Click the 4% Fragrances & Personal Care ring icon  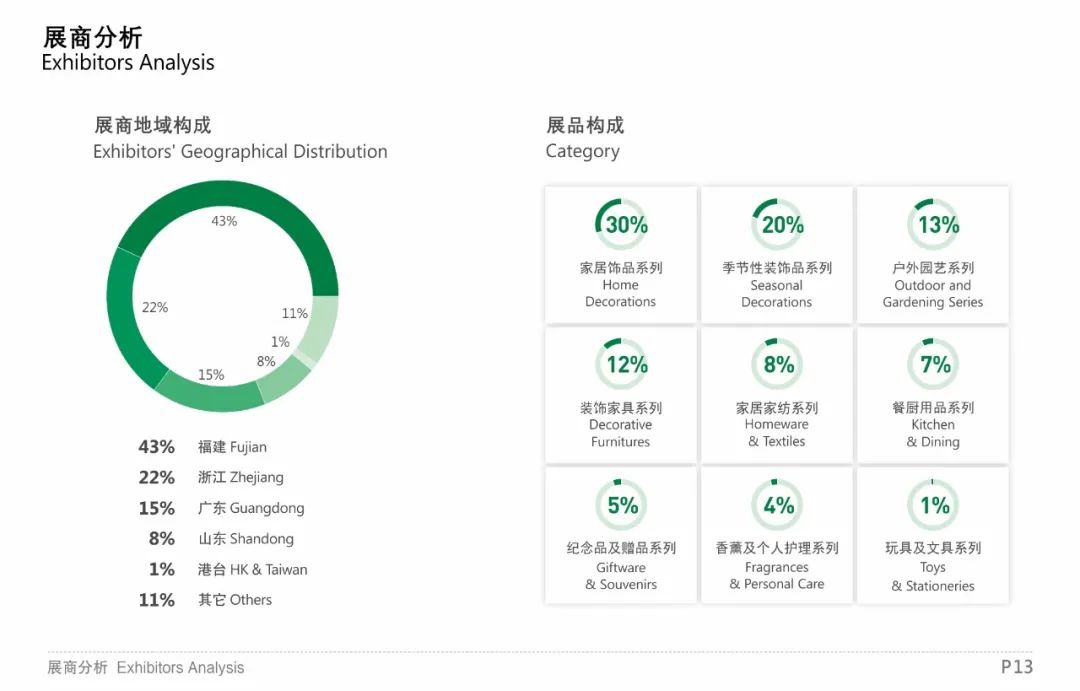tap(777, 505)
